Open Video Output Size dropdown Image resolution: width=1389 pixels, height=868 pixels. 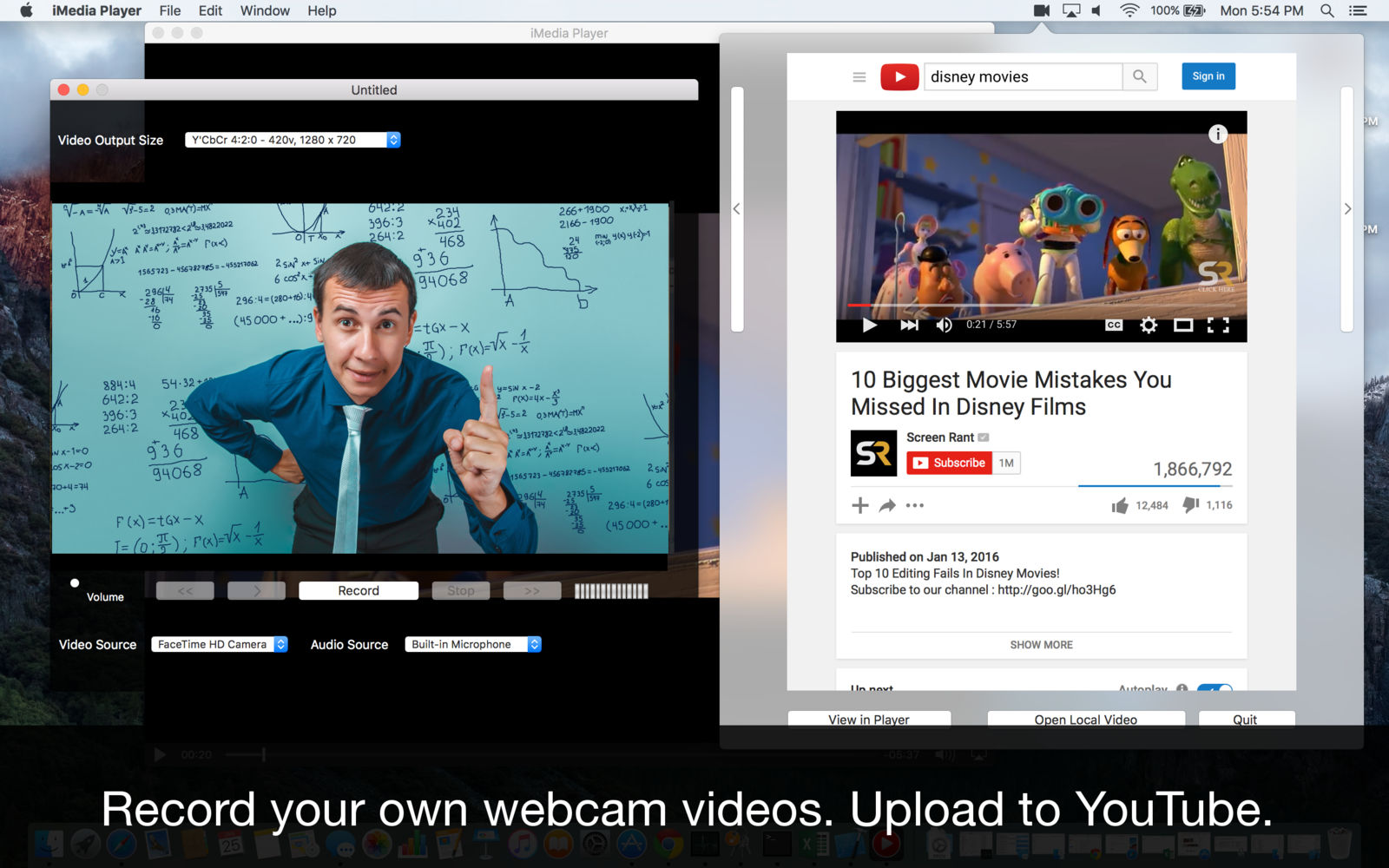pos(293,140)
